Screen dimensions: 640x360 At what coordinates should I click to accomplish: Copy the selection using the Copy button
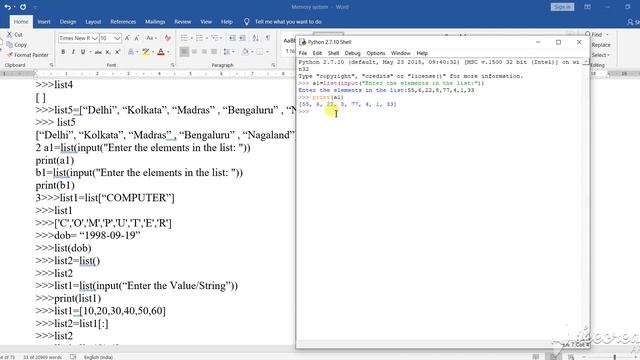[17, 45]
